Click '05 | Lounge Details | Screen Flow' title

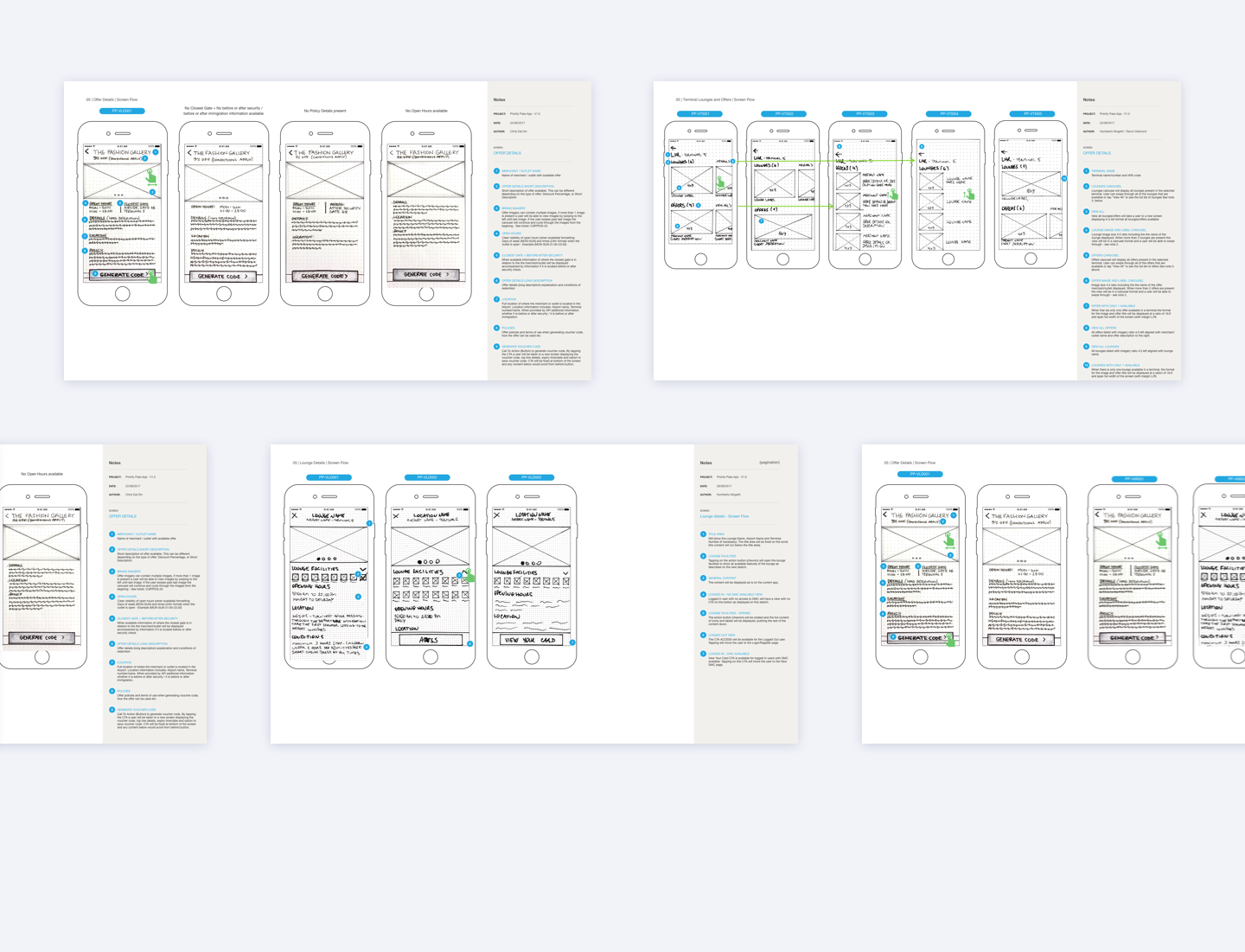point(321,463)
